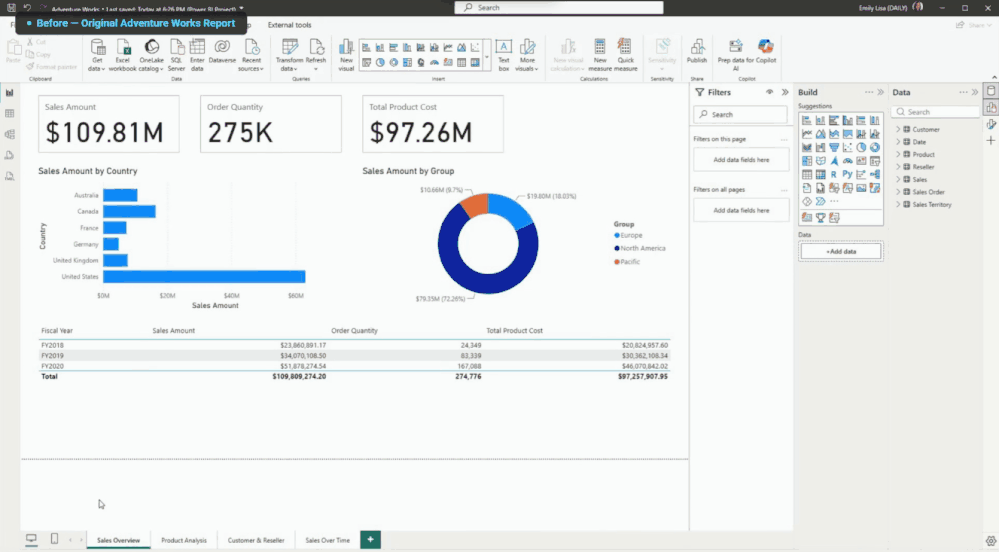Click the Pacific legend entry
Image resolution: width=999 pixels, height=552 pixels.
click(627, 262)
